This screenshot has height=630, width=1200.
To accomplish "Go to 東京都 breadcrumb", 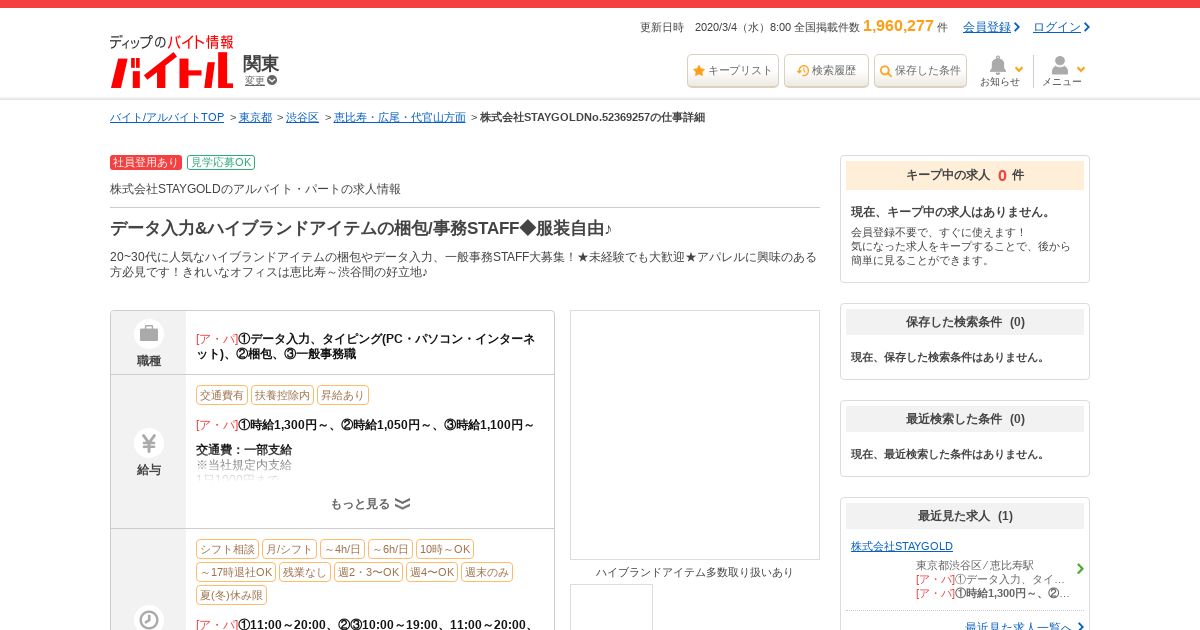I will 255,117.
